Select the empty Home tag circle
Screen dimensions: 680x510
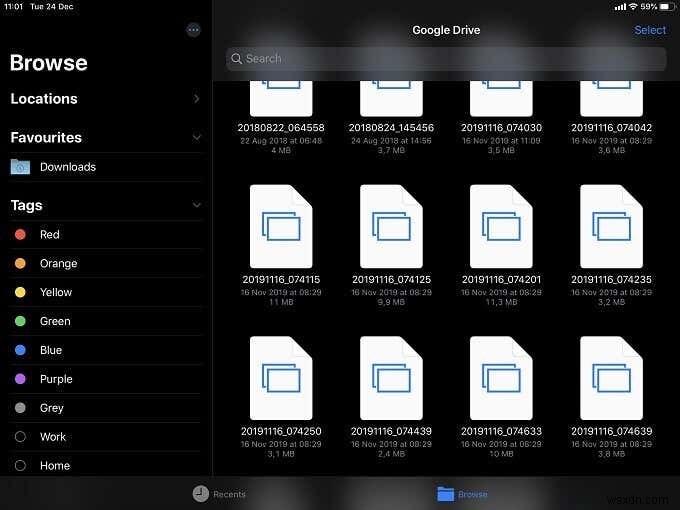coord(20,465)
